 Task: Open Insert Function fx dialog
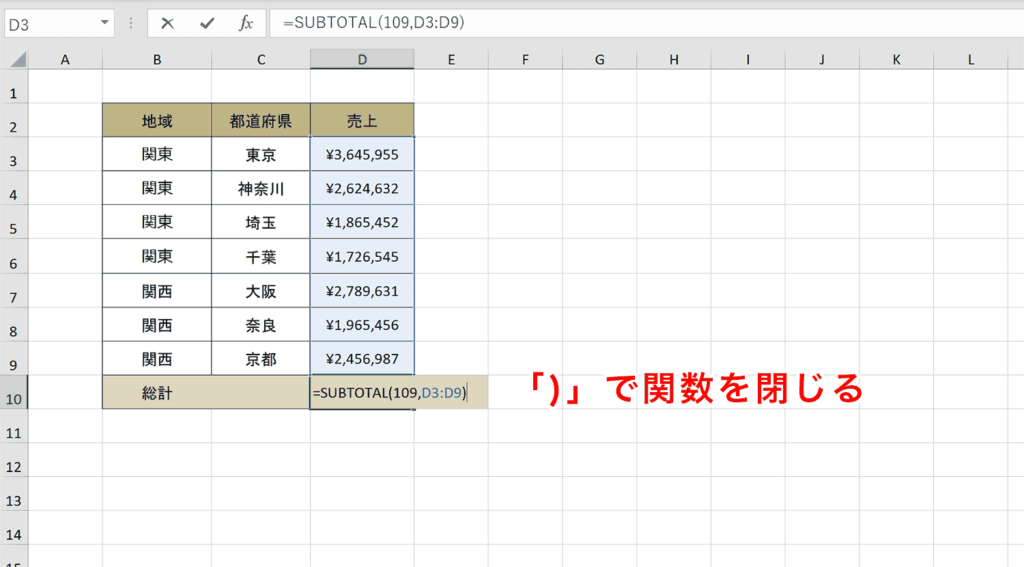click(x=246, y=24)
